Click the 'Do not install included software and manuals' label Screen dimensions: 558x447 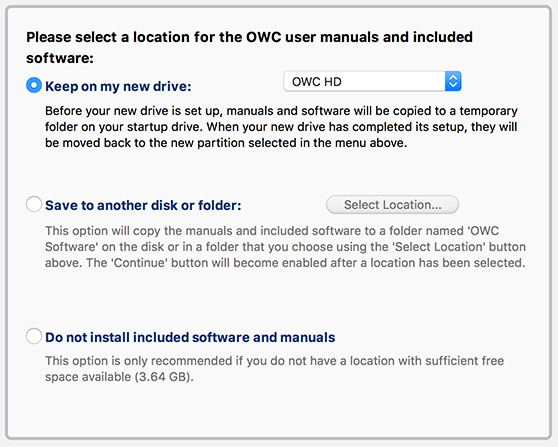(190, 337)
